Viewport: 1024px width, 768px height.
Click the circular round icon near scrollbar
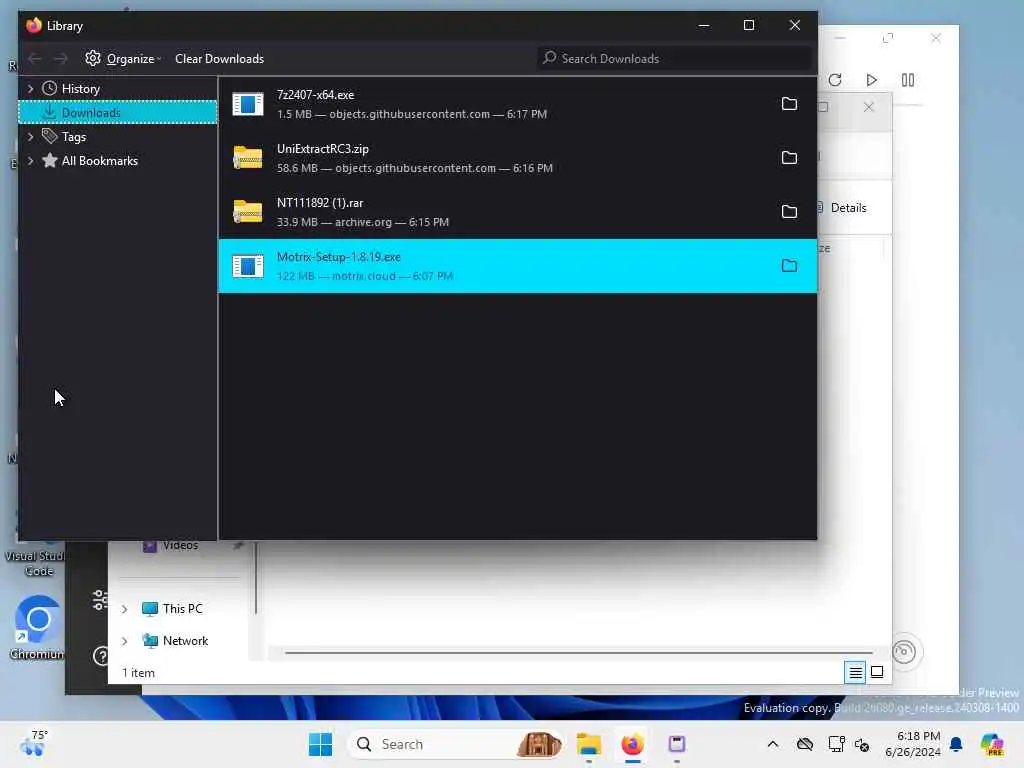(x=904, y=652)
